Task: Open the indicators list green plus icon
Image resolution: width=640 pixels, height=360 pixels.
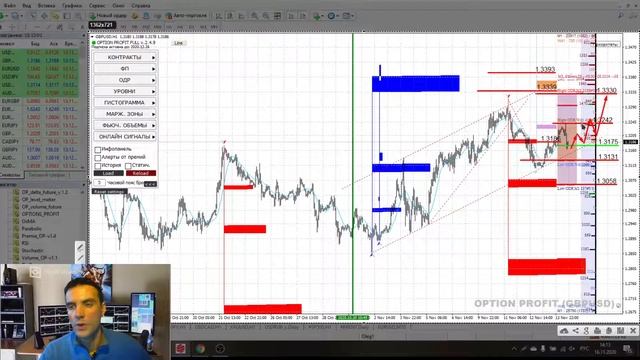Action: tap(318, 16)
